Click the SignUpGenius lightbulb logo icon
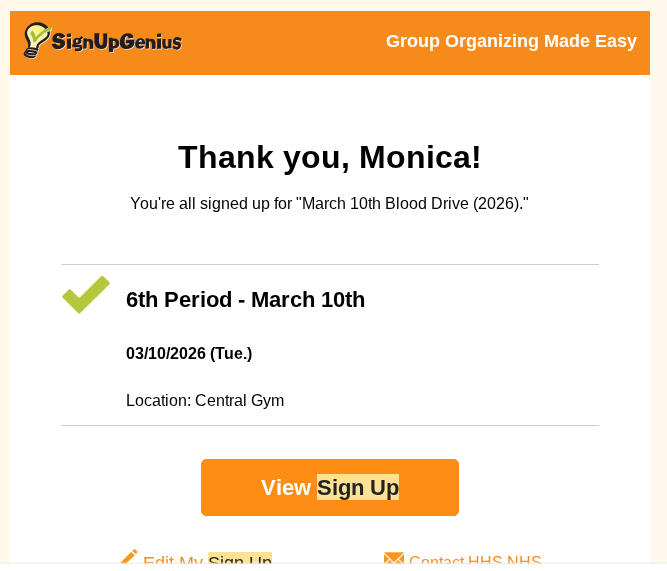The height and width of the screenshot is (571, 667). point(36,40)
